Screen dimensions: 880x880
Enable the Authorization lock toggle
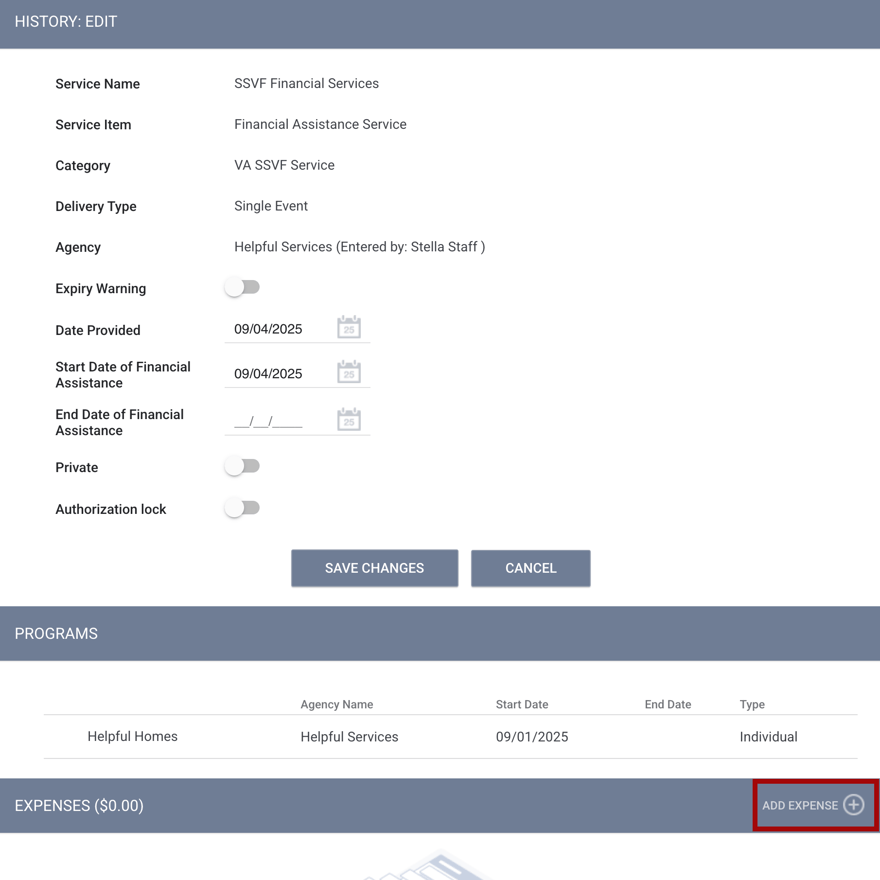tap(242, 508)
